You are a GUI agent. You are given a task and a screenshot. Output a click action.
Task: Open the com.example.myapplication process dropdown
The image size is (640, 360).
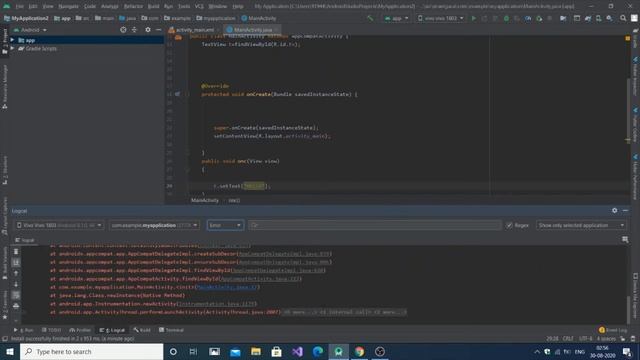click(154, 225)
